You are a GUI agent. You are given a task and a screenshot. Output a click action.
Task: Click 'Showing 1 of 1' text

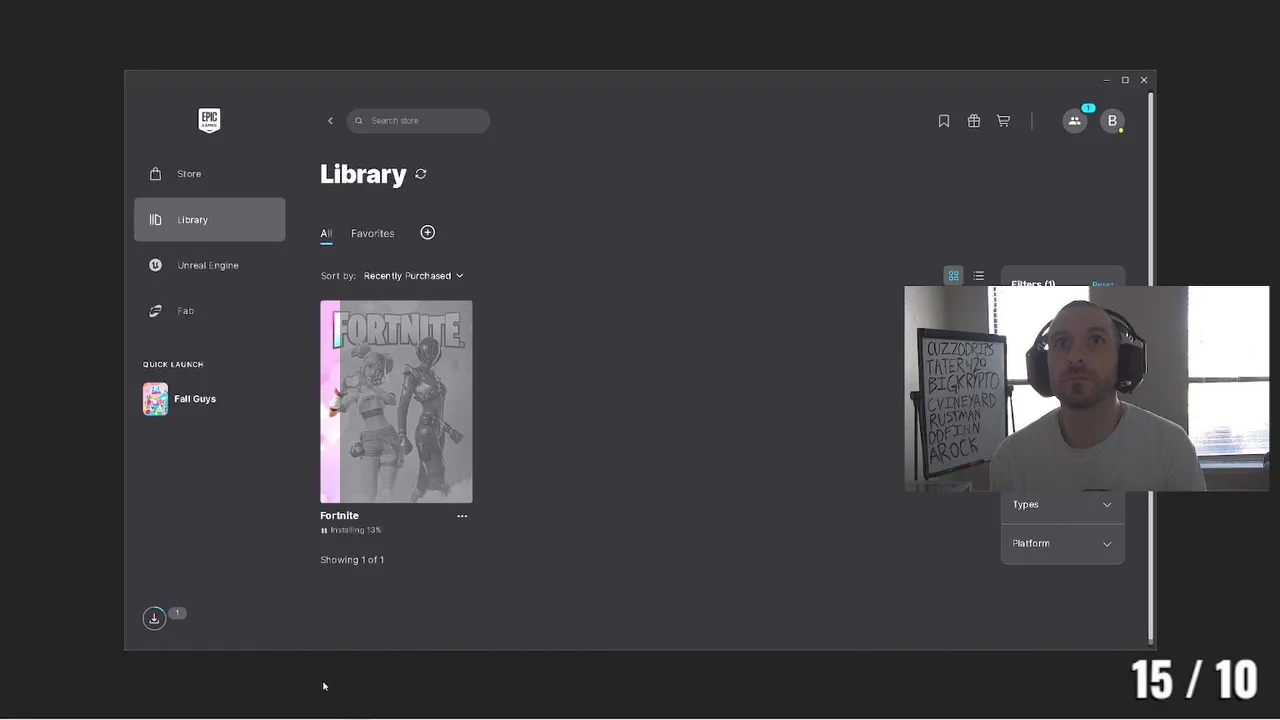[x=352, y=560]
